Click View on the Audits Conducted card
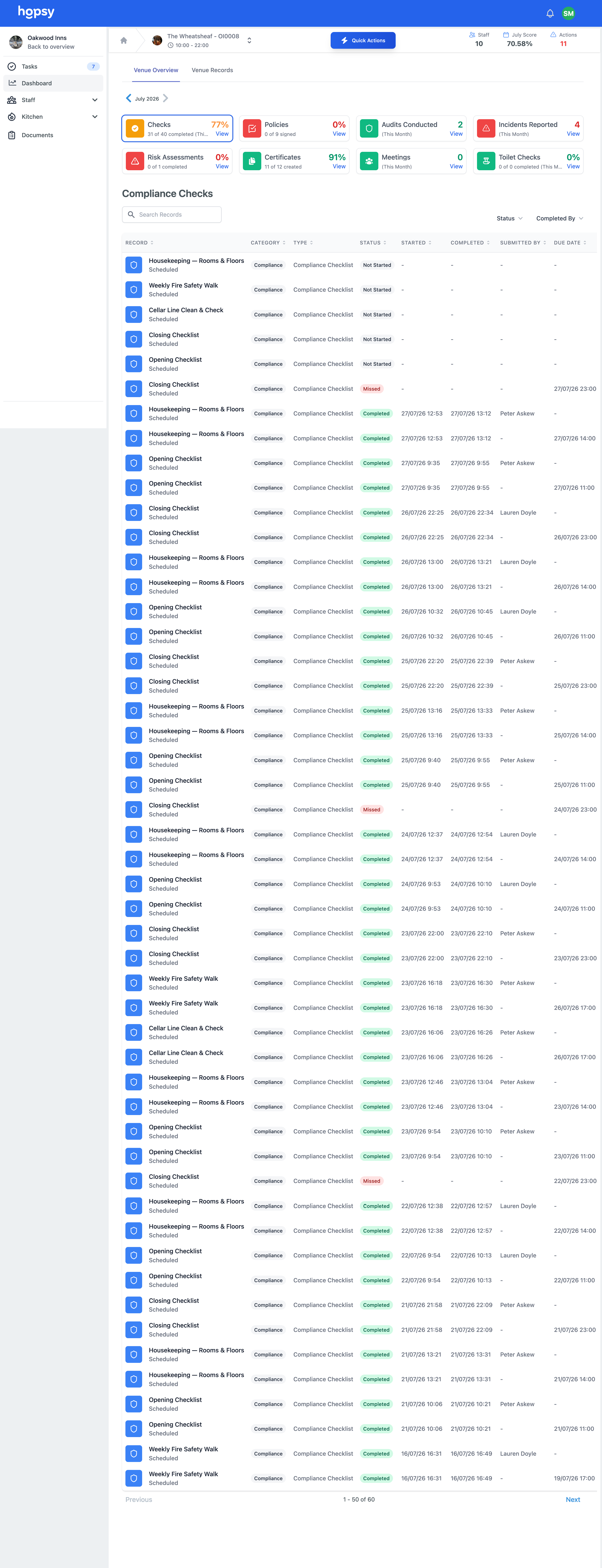Viewport: 602px width, 1568px height. [x=456, y=134]
